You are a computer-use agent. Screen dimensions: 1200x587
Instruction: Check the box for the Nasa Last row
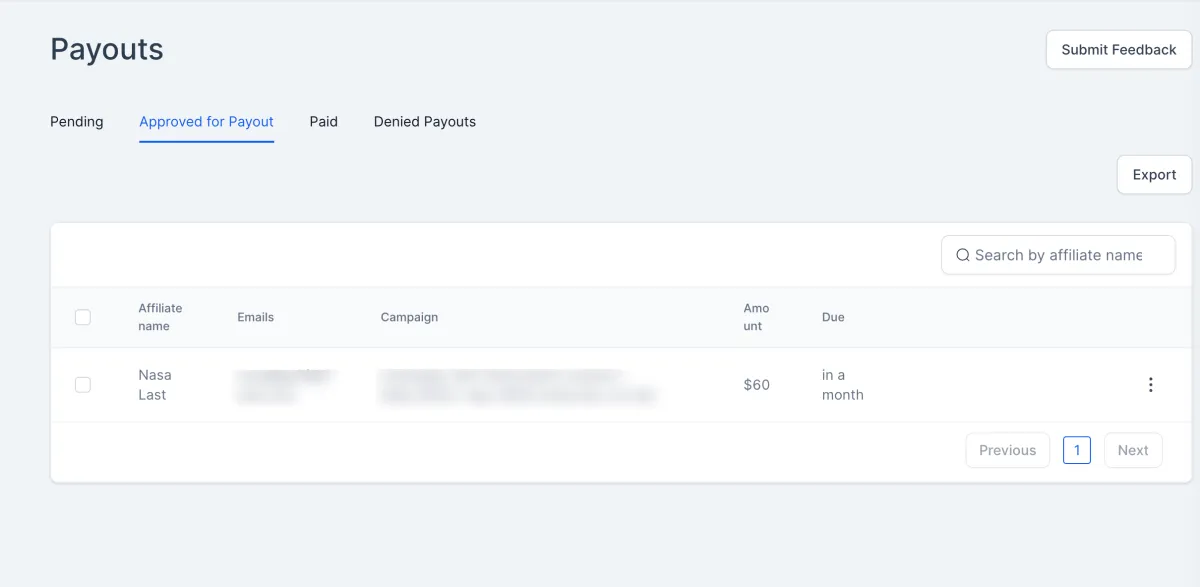[83, 385]
